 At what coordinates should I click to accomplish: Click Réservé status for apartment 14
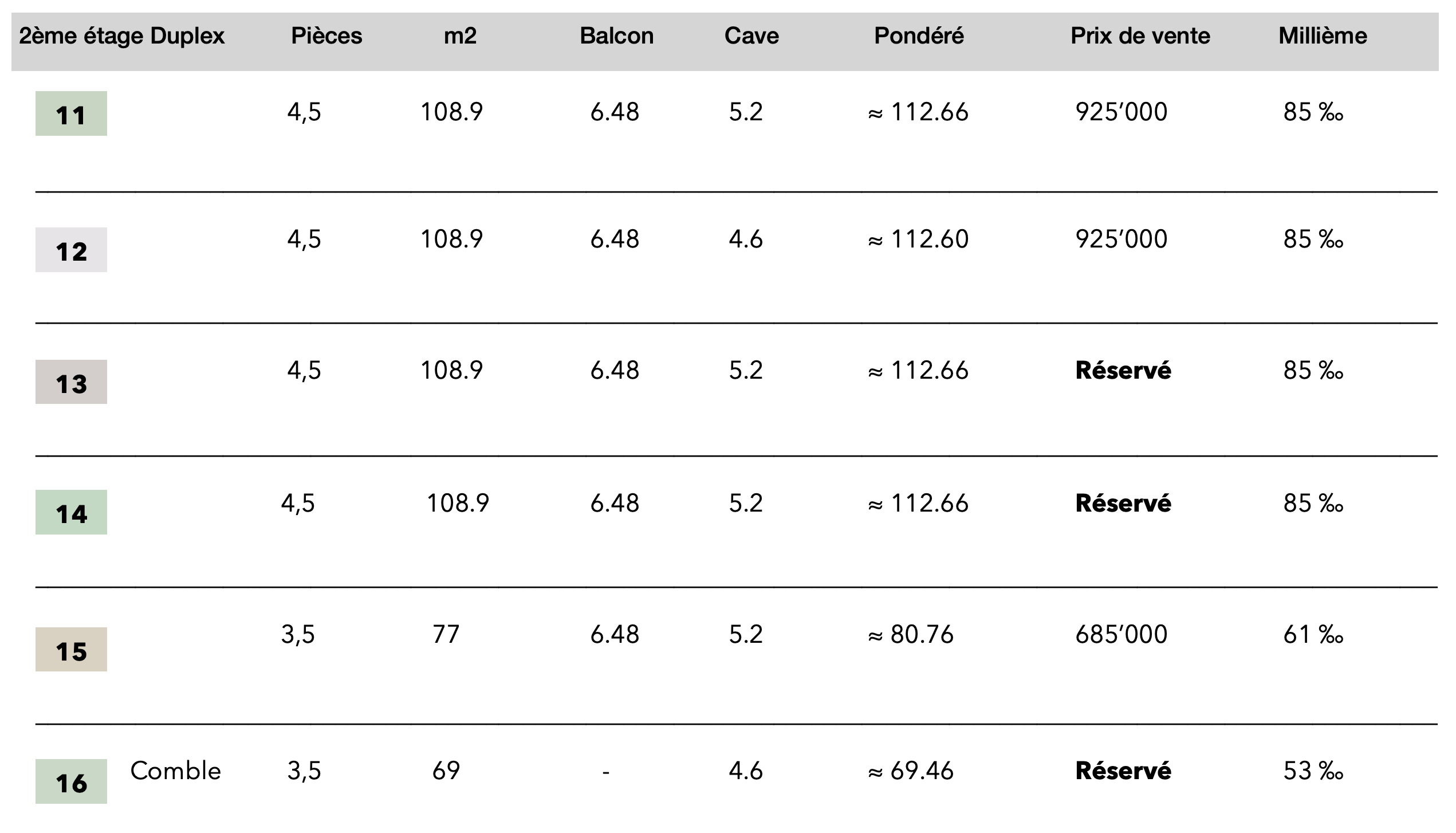tap(1123, 504)
